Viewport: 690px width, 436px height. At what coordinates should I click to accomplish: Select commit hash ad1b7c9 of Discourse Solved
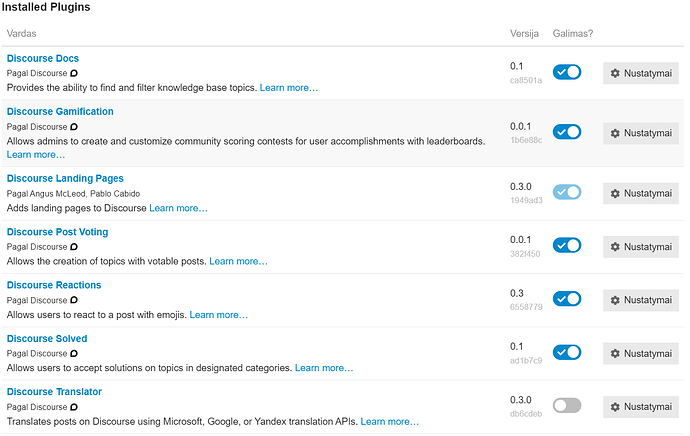tap(526, 361)
